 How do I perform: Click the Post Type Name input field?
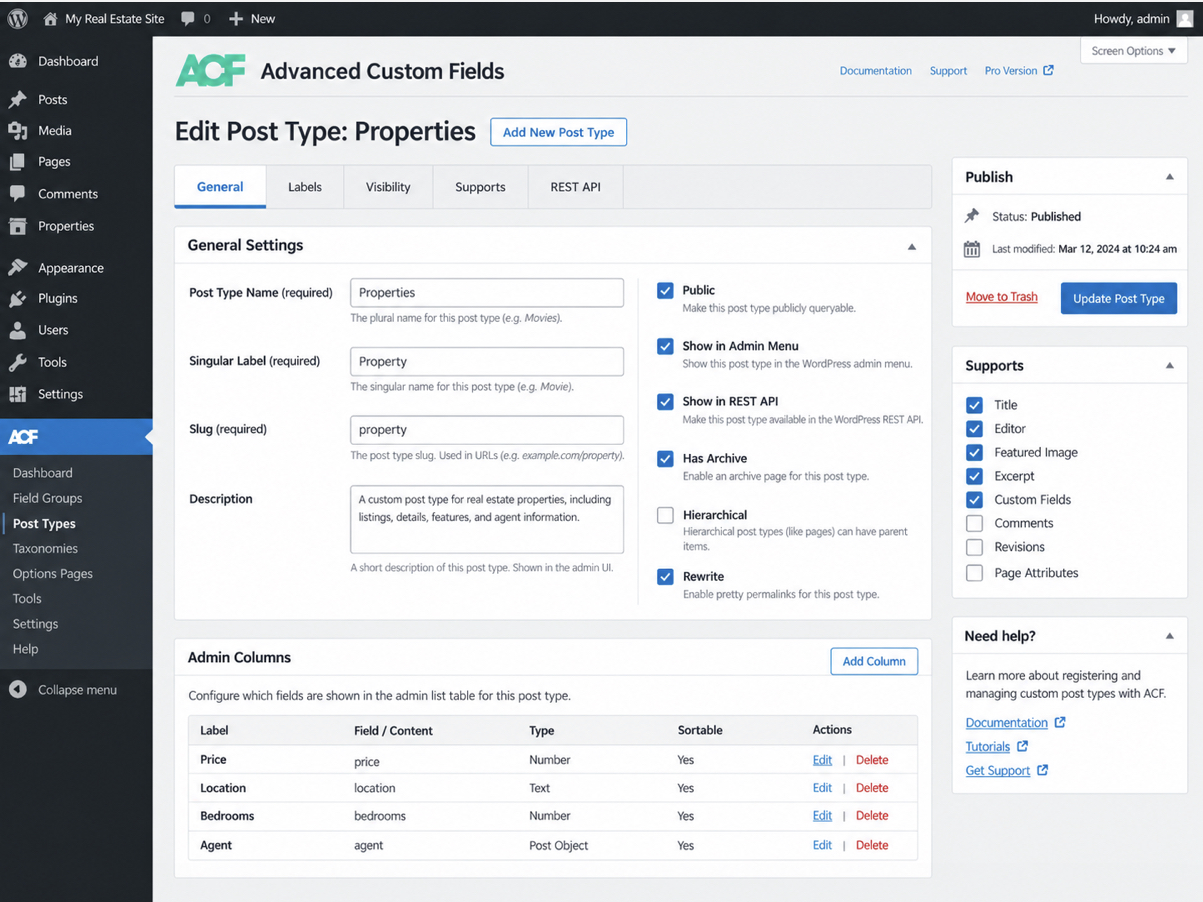tap(487, 292)
